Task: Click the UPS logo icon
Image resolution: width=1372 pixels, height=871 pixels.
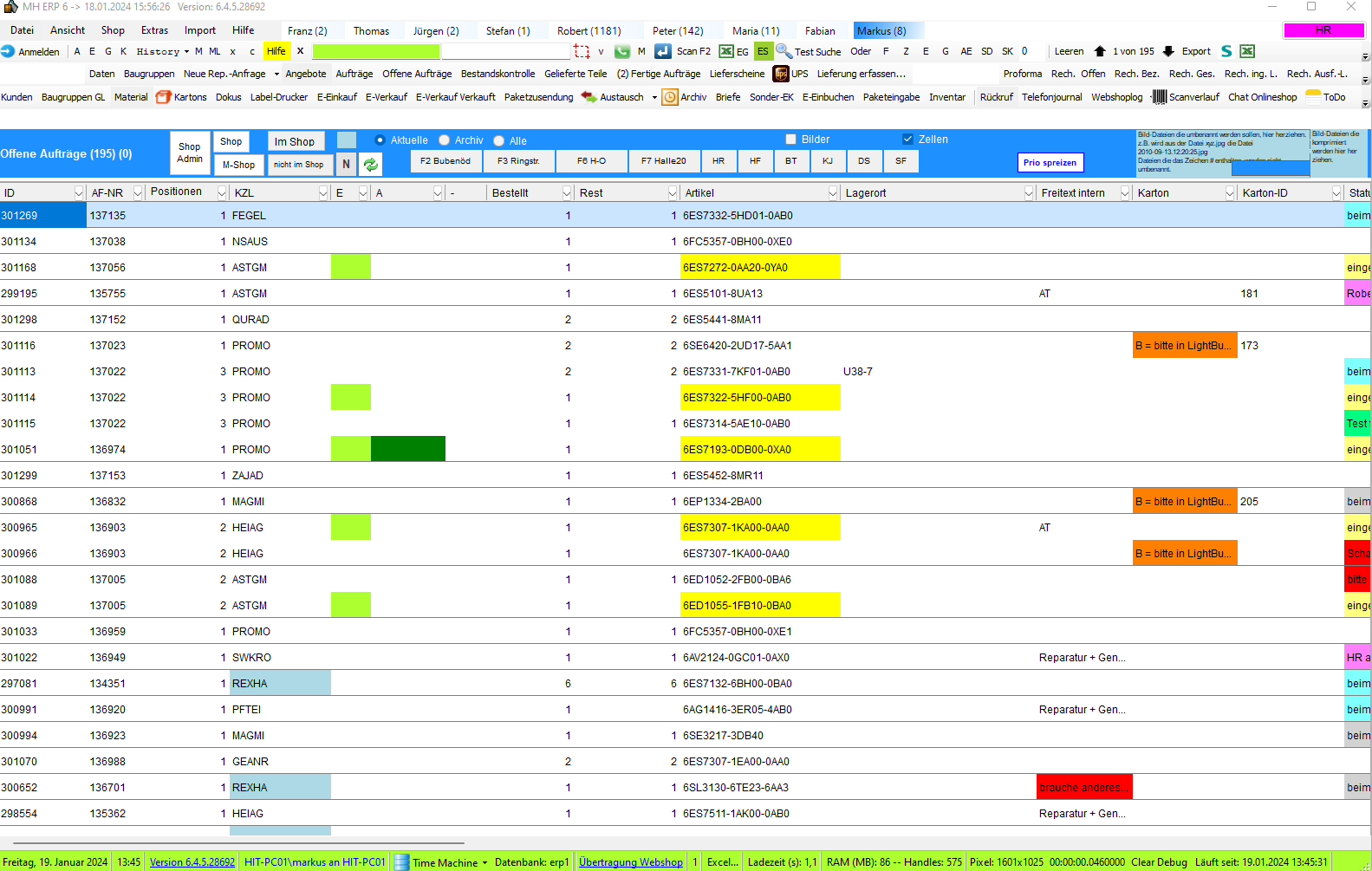Action: (781, 74)
